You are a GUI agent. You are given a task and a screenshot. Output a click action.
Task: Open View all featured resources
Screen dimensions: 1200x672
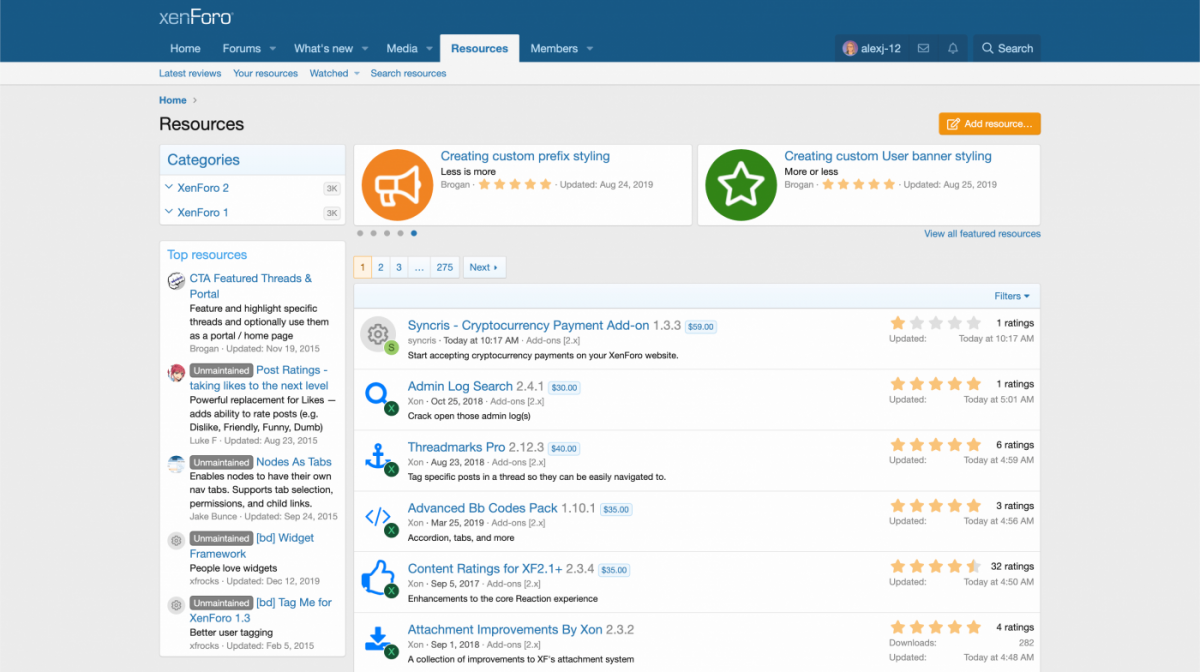[x=982, y=234]
